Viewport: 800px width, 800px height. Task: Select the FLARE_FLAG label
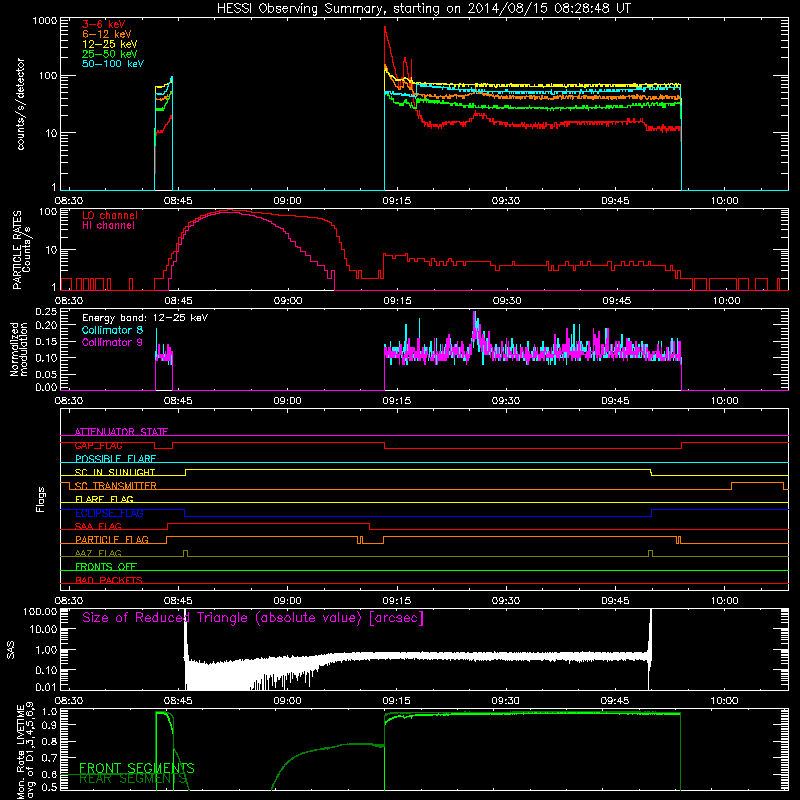104,499
